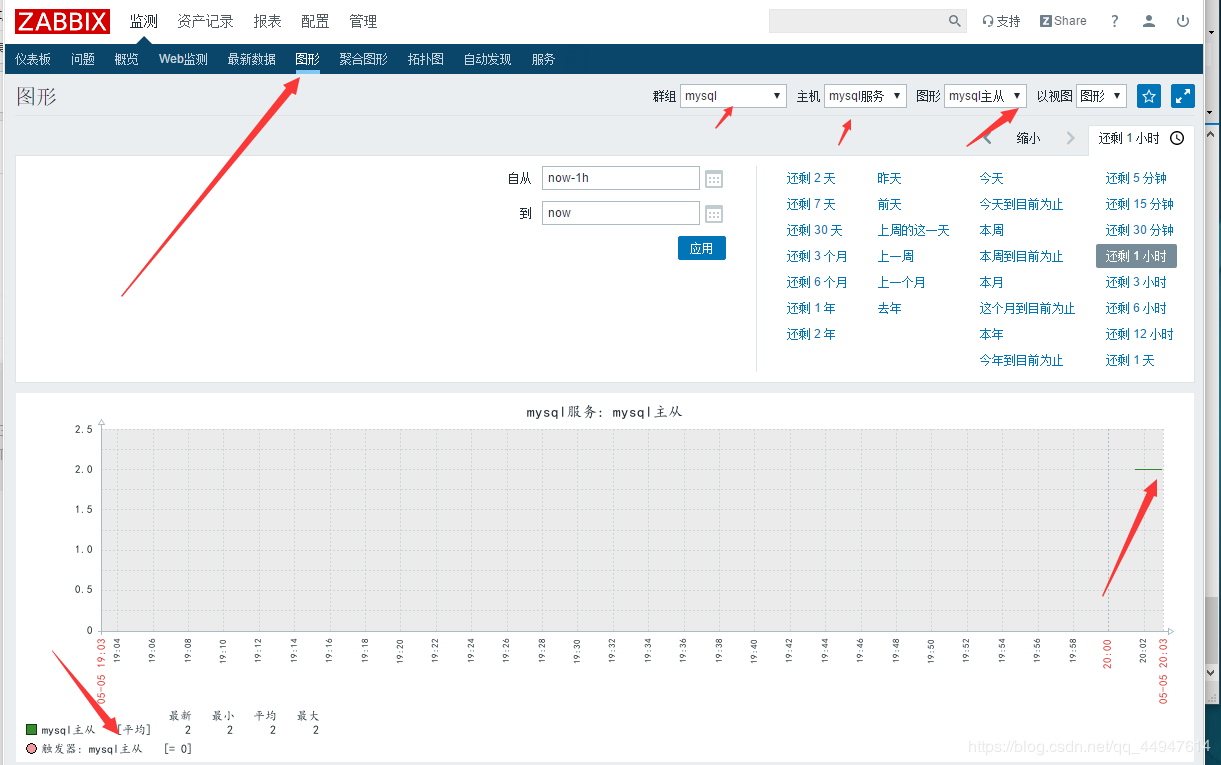Screen dimensions: 1221x765
Task: Select 还剩 15 分钟 time range
Action: point(1139,204)
